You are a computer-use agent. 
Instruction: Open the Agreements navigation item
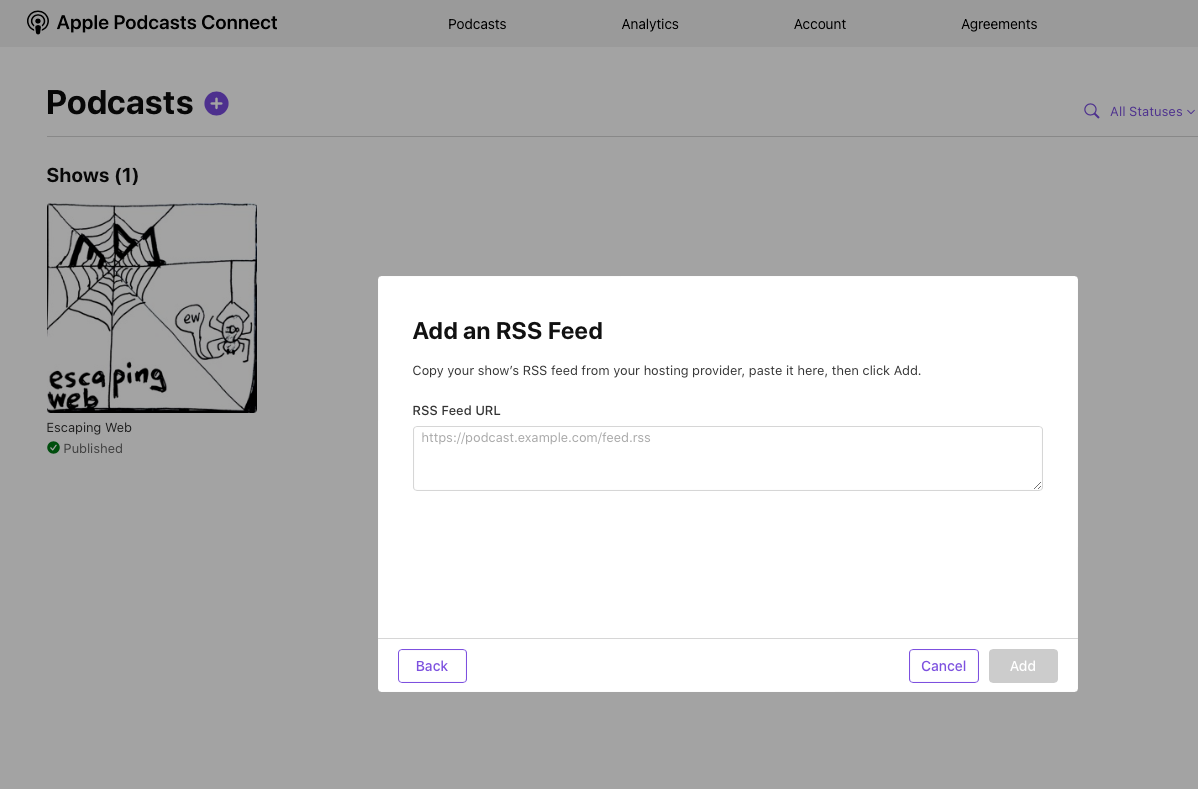(x=999, y=24)
